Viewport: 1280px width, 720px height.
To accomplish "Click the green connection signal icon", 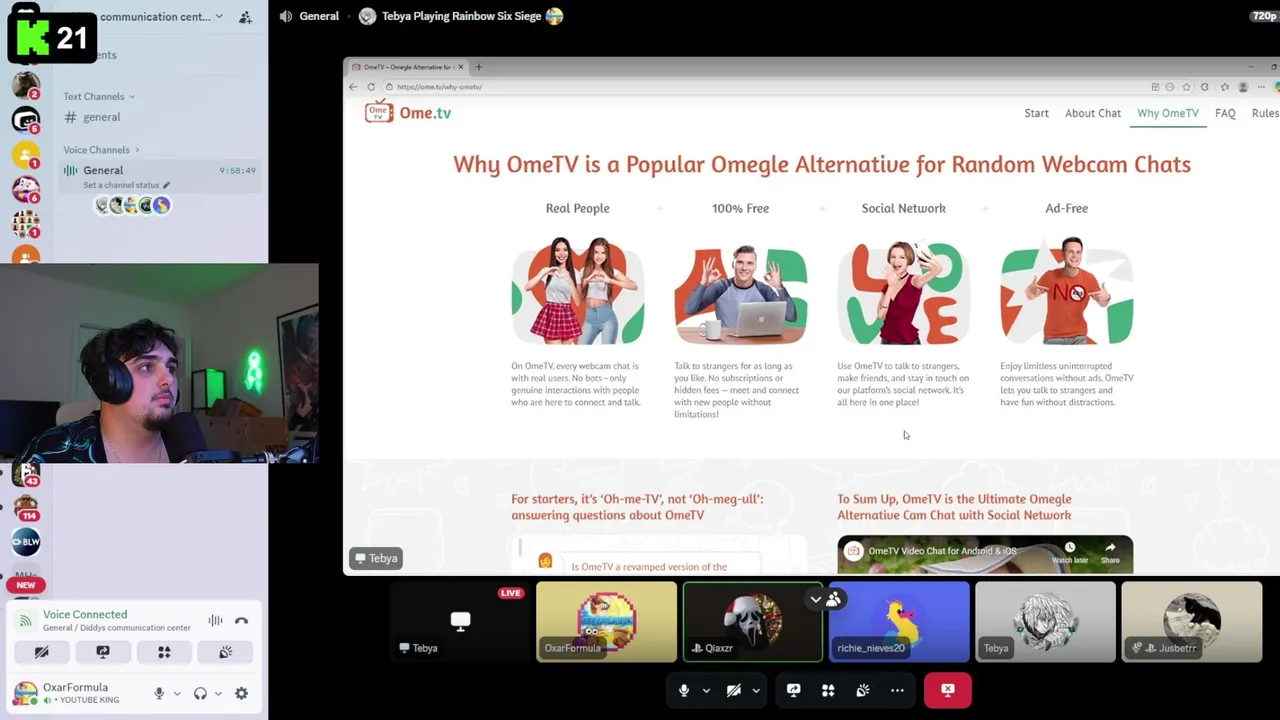I will [x=26, y=621].
